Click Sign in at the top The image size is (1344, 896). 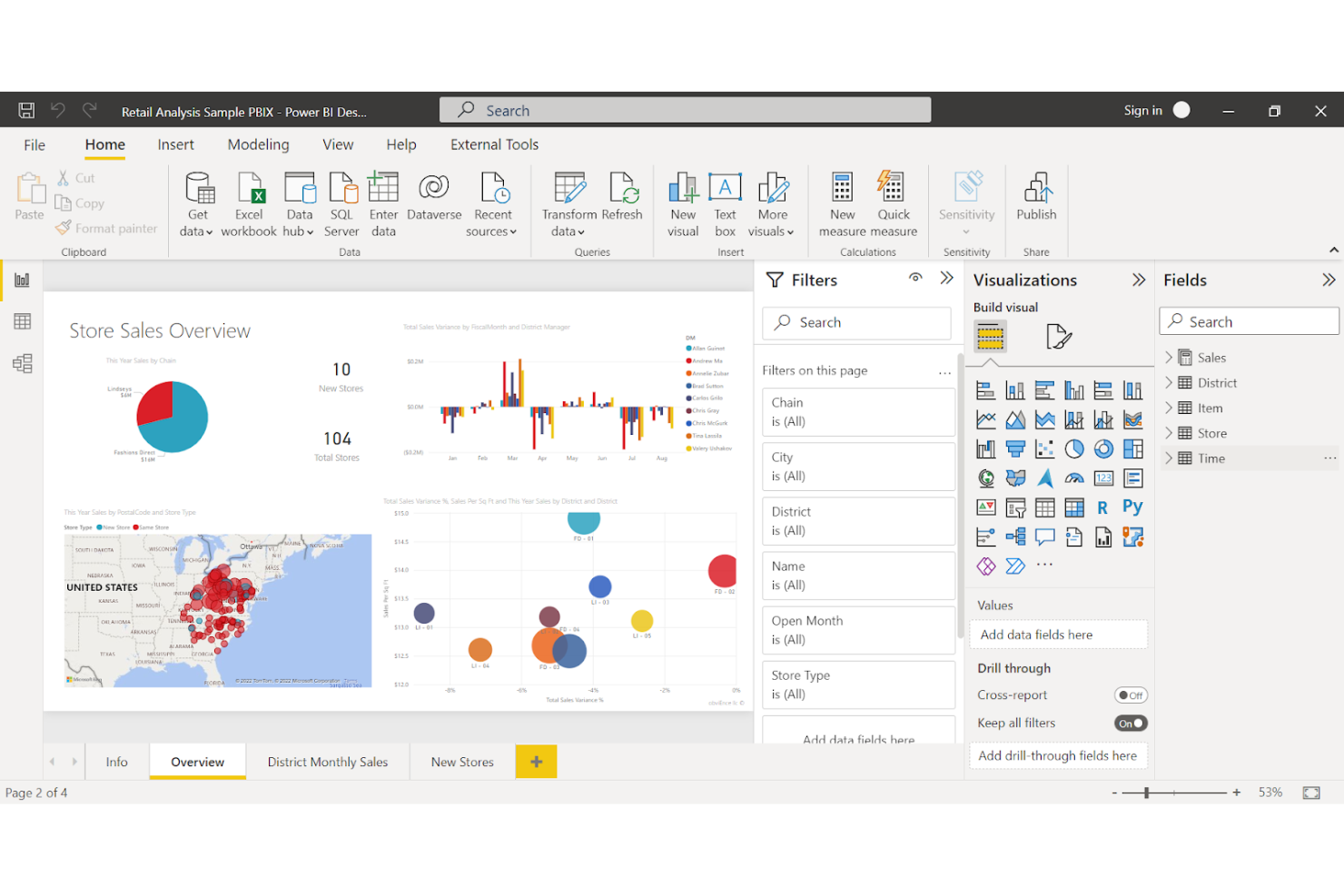(x=1142, y=110)
